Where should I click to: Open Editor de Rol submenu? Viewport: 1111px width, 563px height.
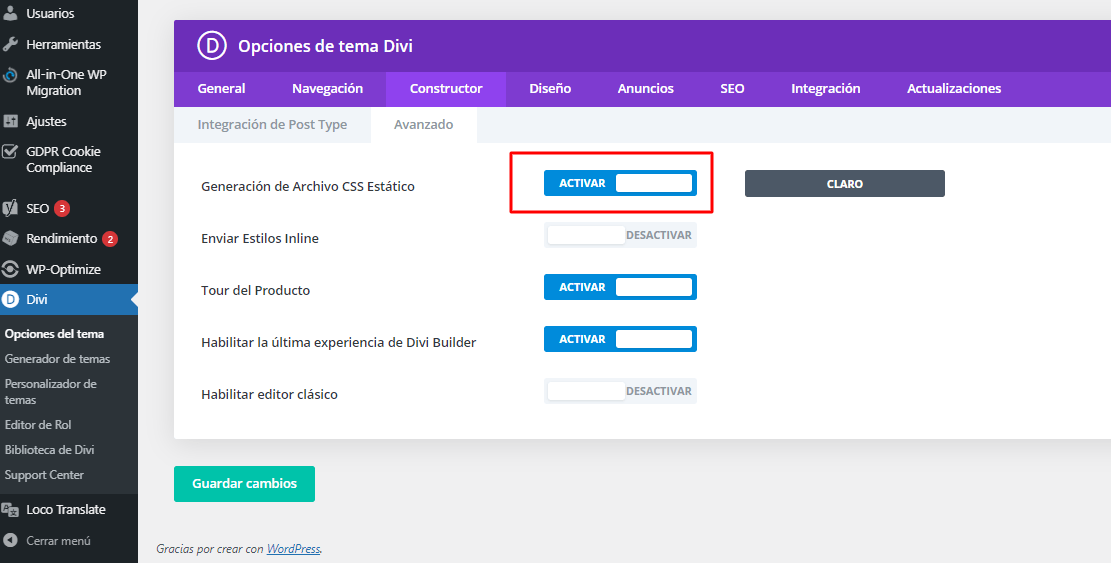[38, 425]
